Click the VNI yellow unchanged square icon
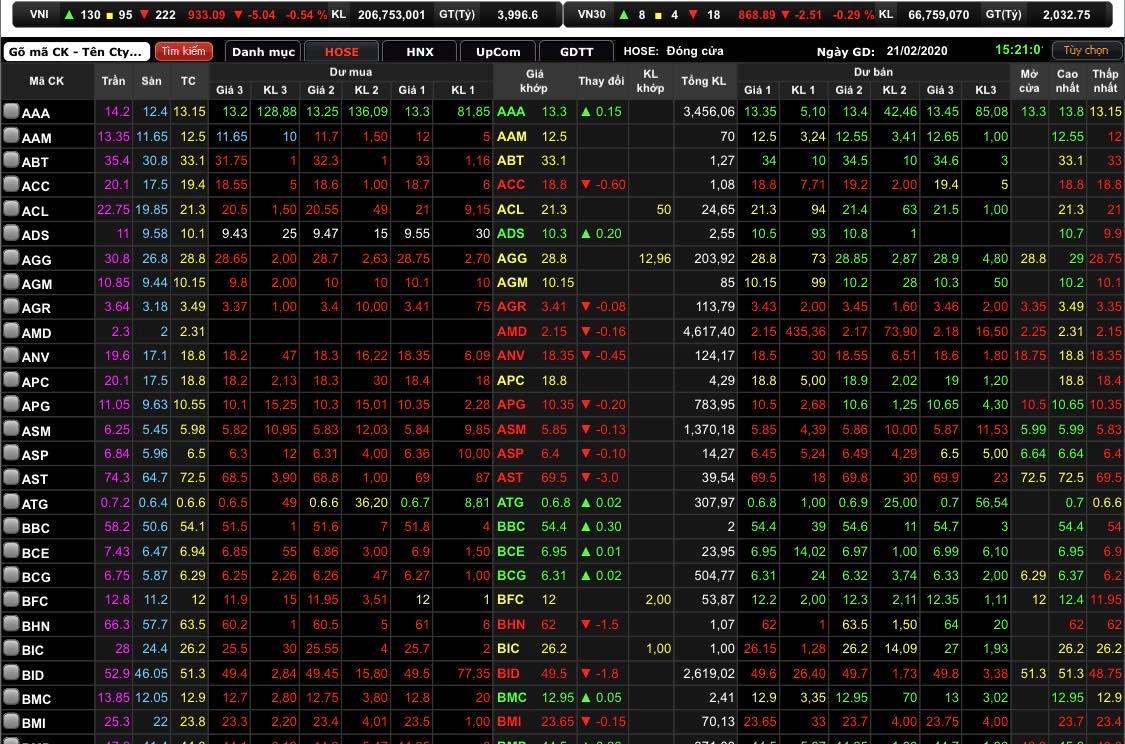This screenshot has width=1125, height=744. click(109, 15)
